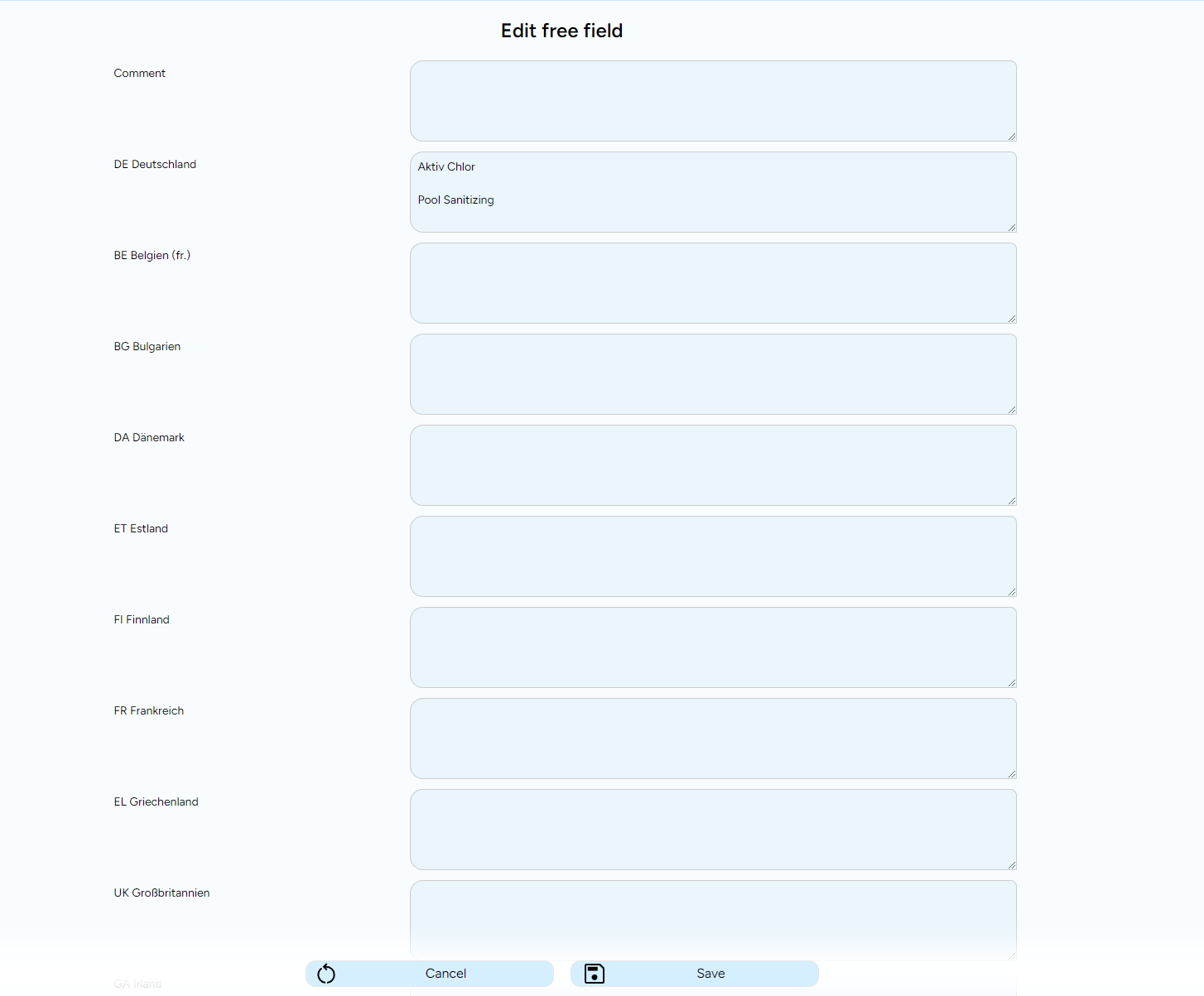Activate the ET Estland text area
The height and width of the screenshot is (996, 1204).
point(712,556)
